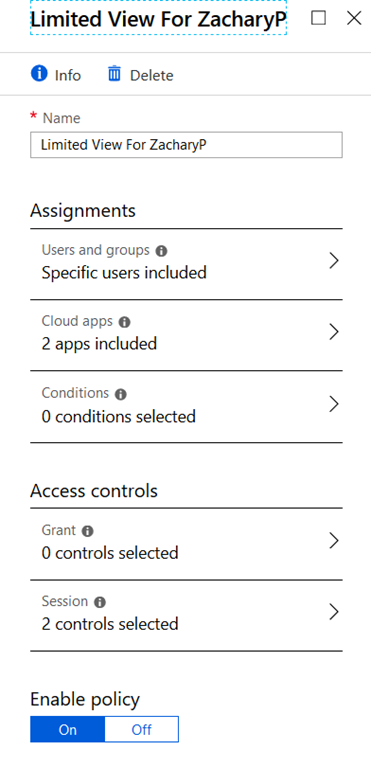Expand Grant controls chevron arrow

(334, 541)
